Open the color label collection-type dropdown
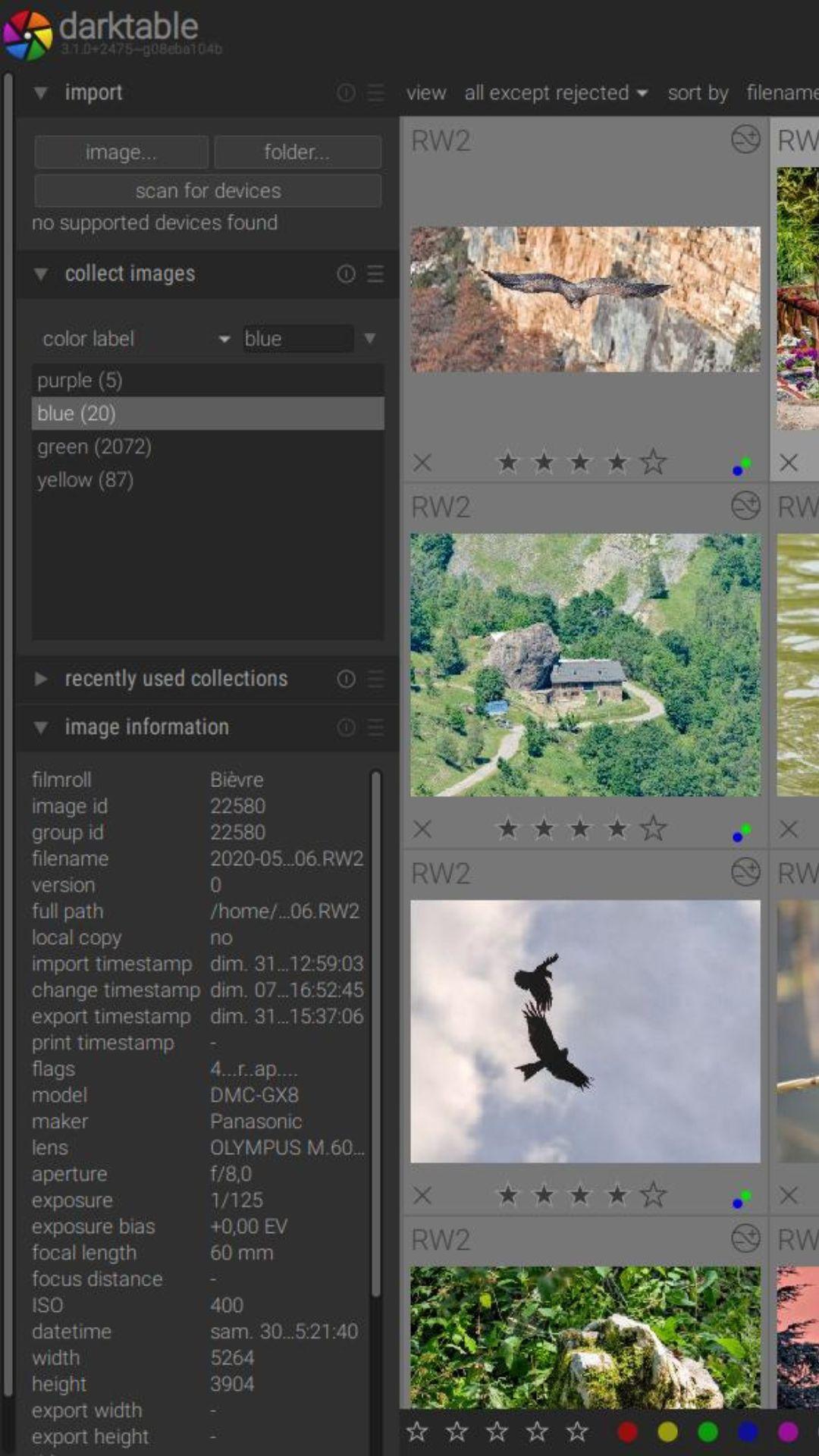The height and width of the screenshot is (1456, 819). (x=135, y=339)
